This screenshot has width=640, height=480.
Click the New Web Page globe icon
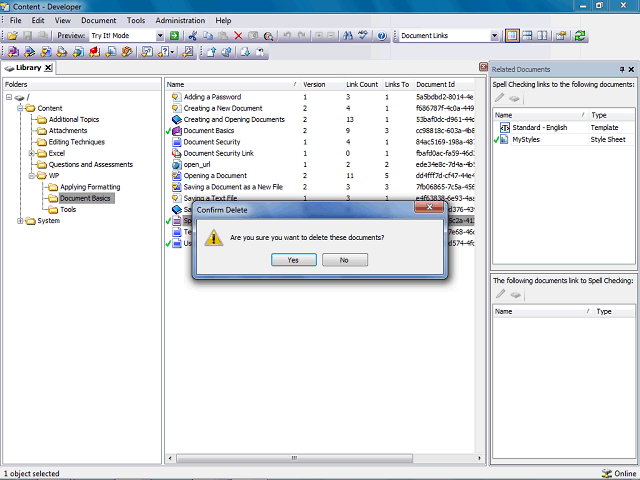(78, 52)
